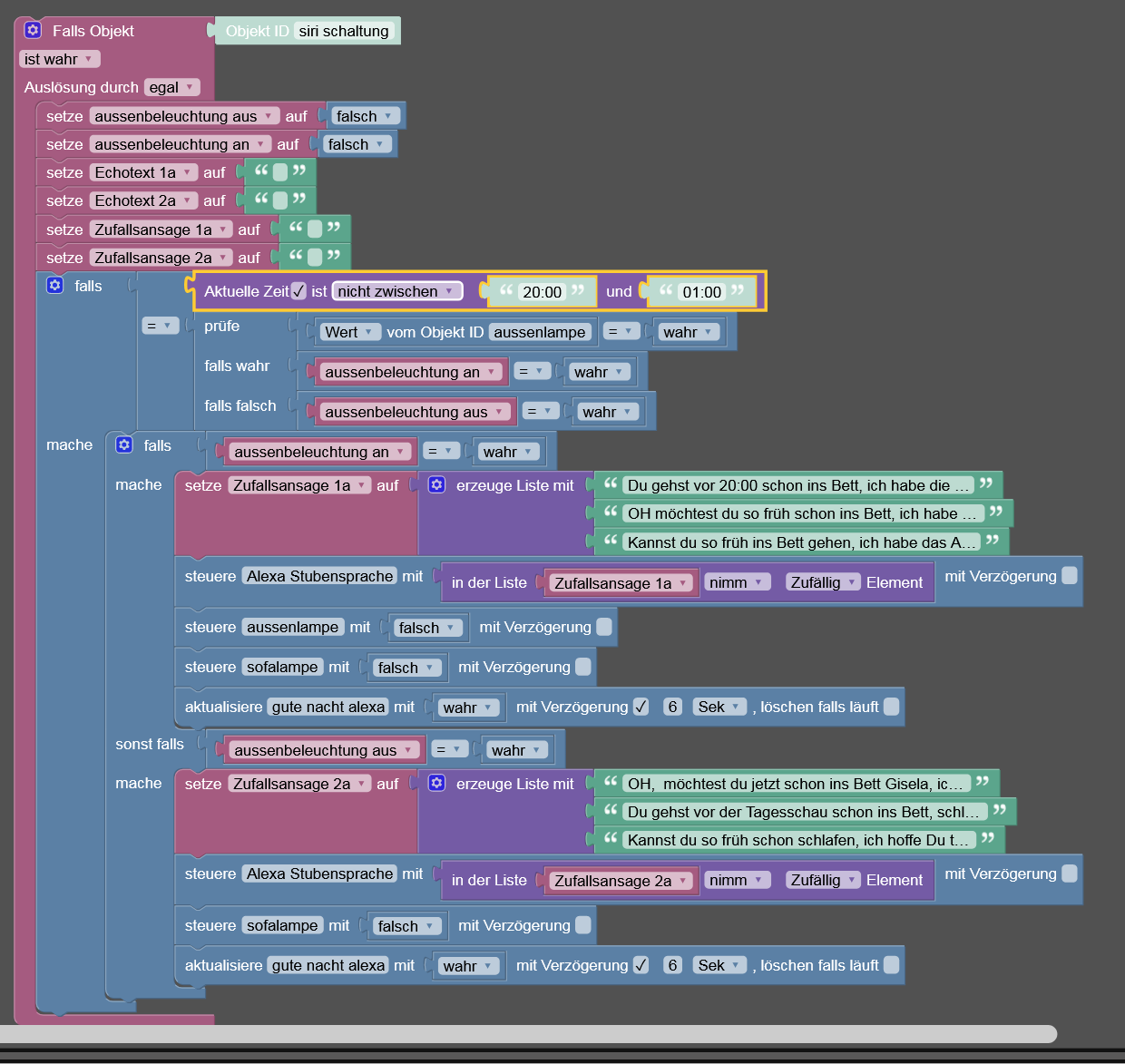Click text 'OH möchtest du so früh schon'

coord(804,513)
